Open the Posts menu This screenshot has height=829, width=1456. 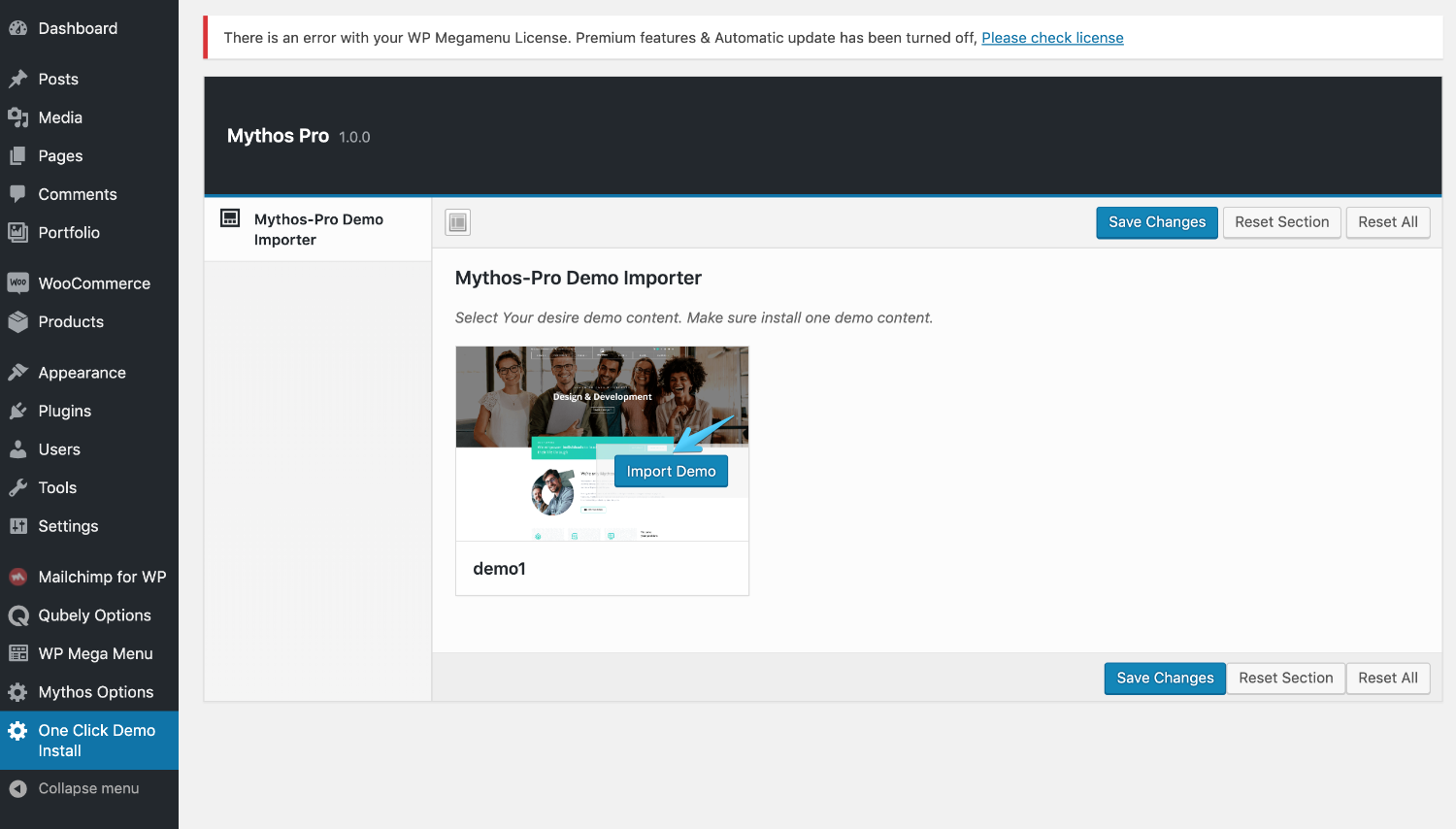[x=89, y=79]
